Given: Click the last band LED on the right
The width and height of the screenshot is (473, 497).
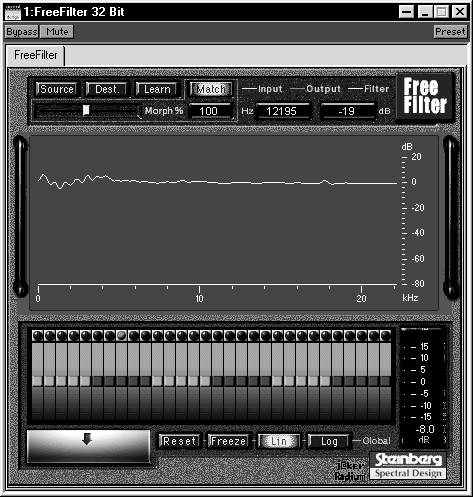Looking at the screenshot, I should coord(386,335).
